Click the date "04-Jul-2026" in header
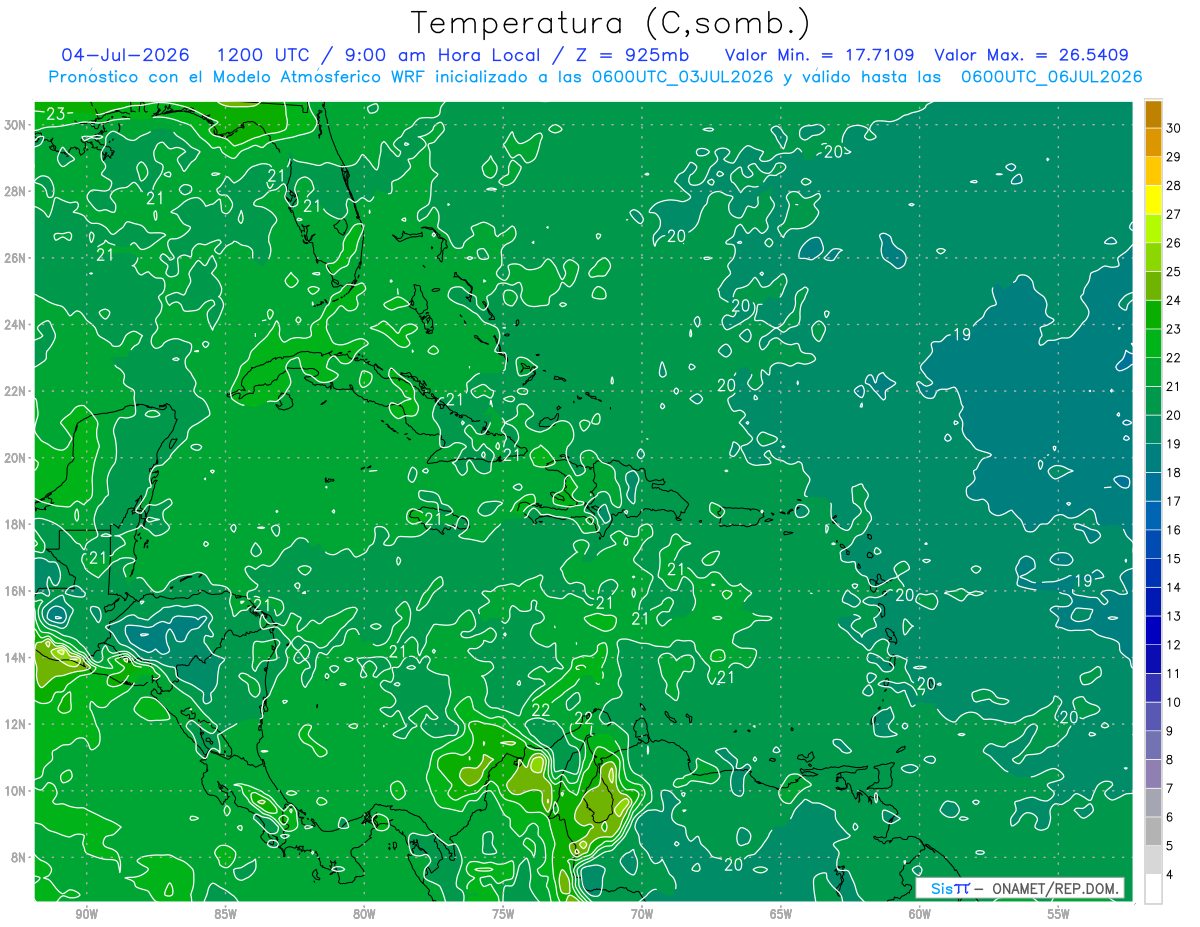Image resolution: width=1200 pixels, height=927 pixels. [x=126, y=55]
